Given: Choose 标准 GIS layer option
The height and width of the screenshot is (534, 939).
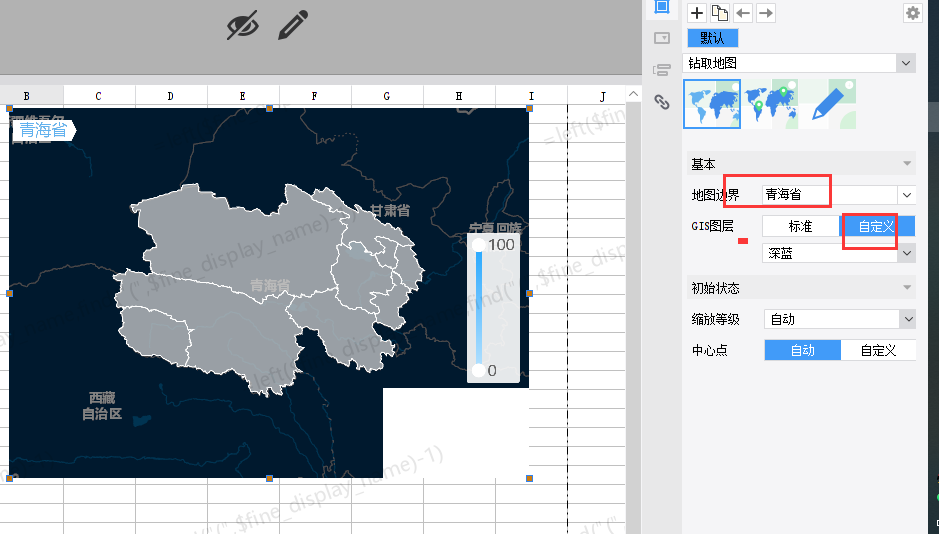Looking at the screenshot, I should click(801, 226).
